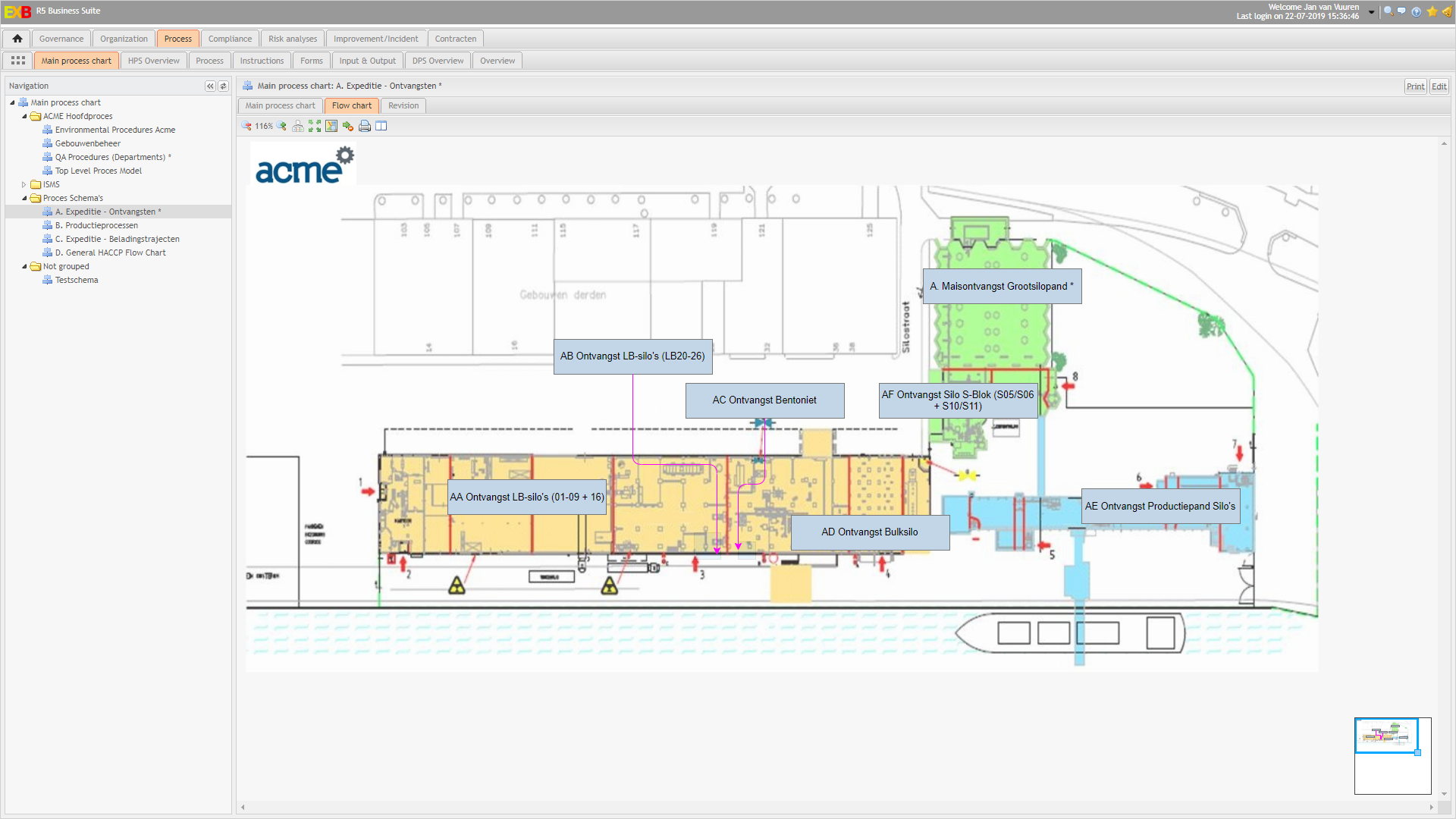
Task: Open the help icon in the top bar
Action: click(x=1417, y=11)
